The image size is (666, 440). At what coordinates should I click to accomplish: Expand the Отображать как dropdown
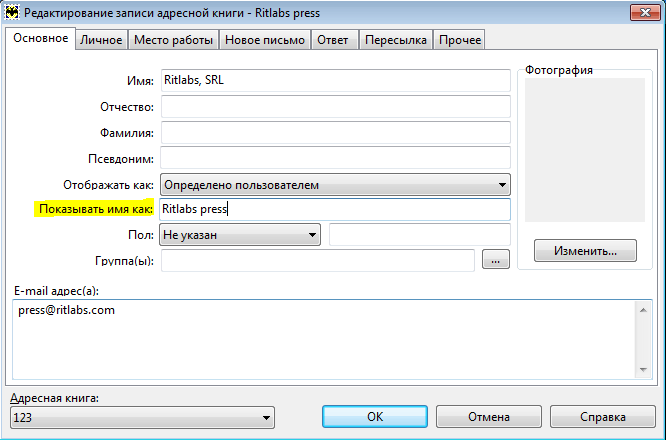[x=336, y=185]
